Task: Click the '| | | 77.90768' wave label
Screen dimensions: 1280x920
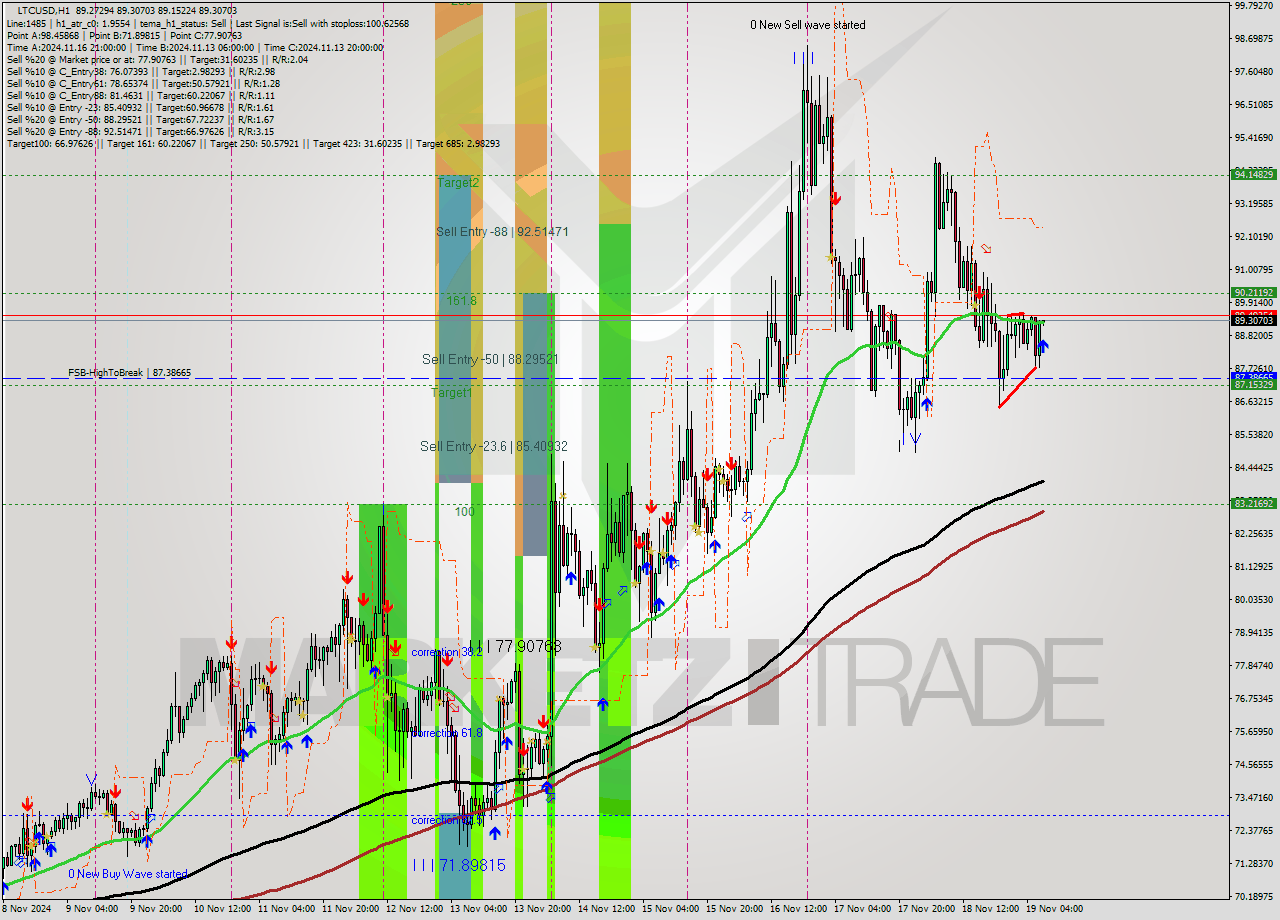Action: coord(515,648)
